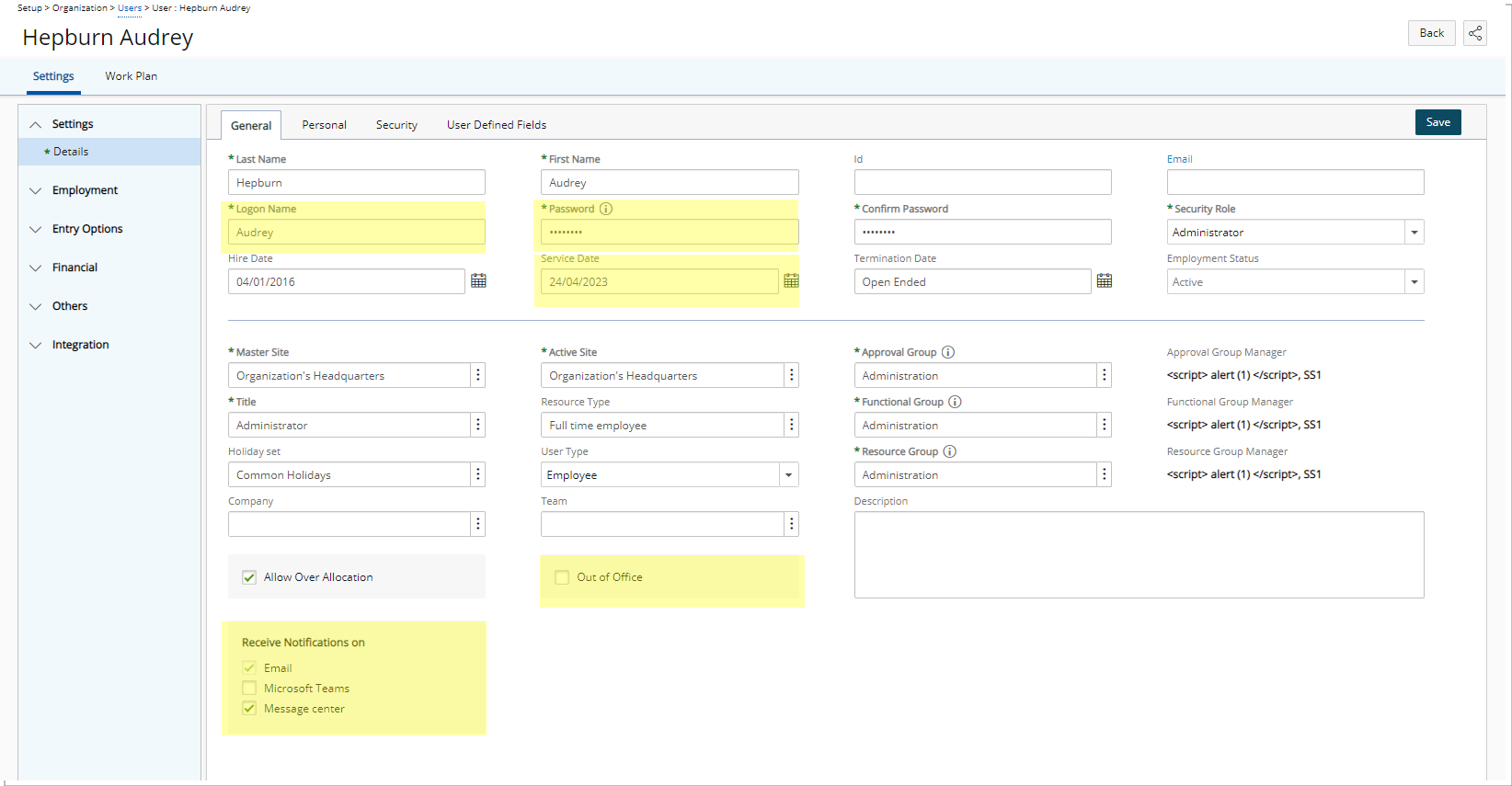Click the Id input field

(983, 182)
